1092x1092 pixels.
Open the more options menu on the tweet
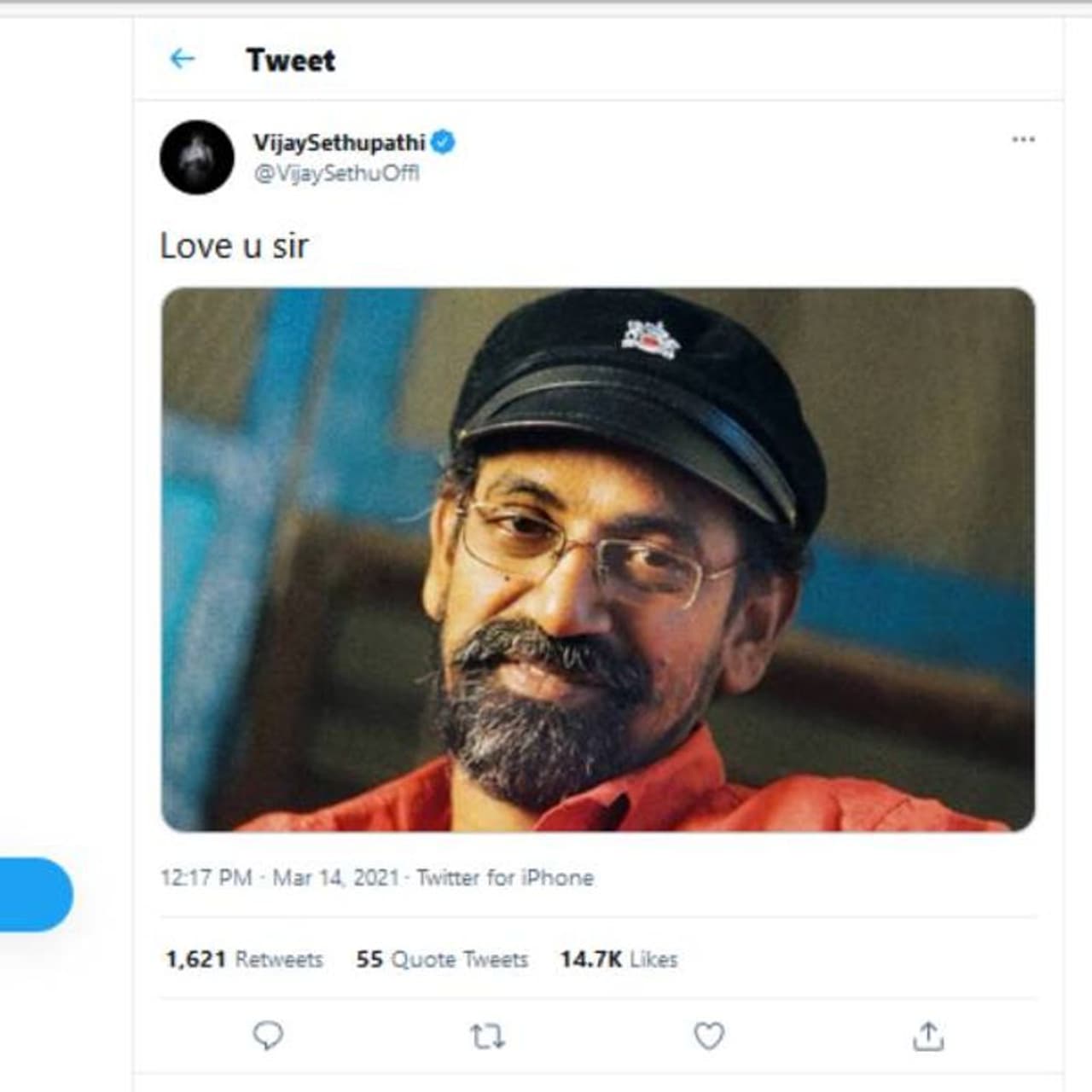[x=1025, y=140]
